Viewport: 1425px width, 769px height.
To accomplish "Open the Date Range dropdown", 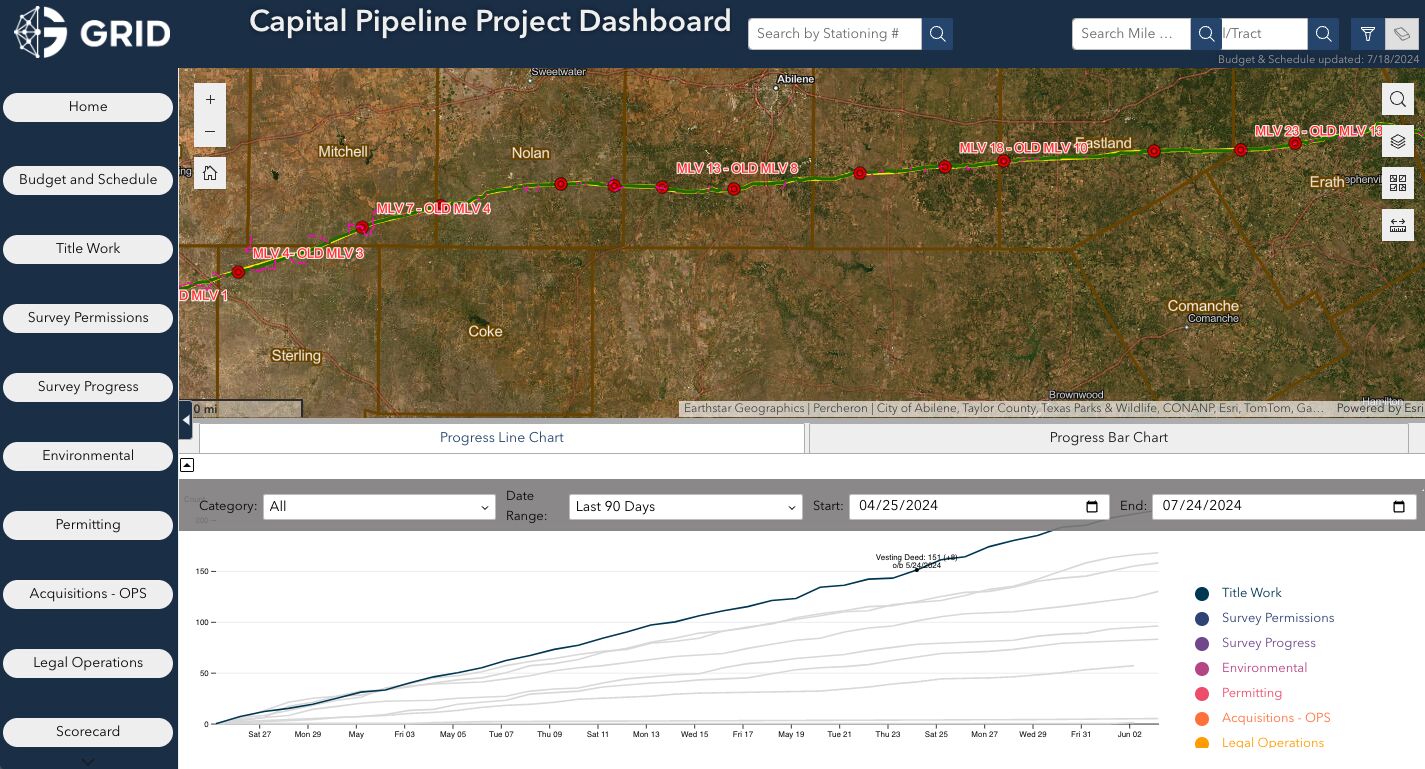I will click(x=685, y=507).
